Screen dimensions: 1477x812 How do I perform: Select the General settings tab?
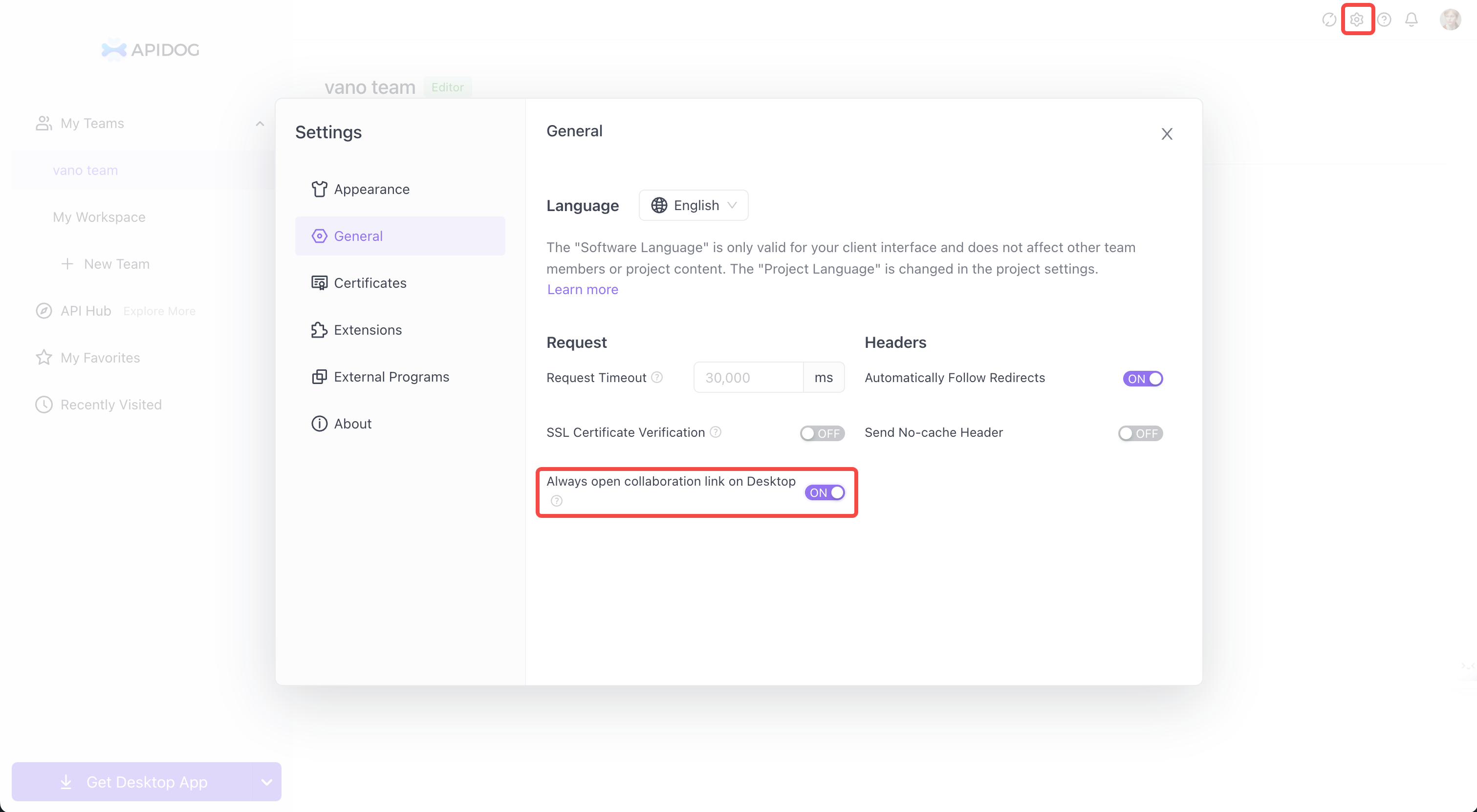(400, 236)
